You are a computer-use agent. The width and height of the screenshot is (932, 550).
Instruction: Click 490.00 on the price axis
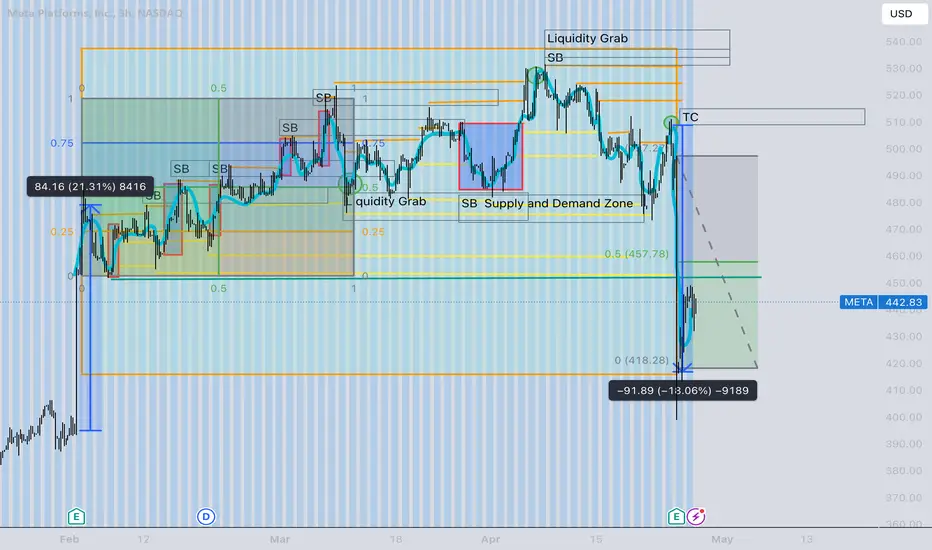(903, 175)
